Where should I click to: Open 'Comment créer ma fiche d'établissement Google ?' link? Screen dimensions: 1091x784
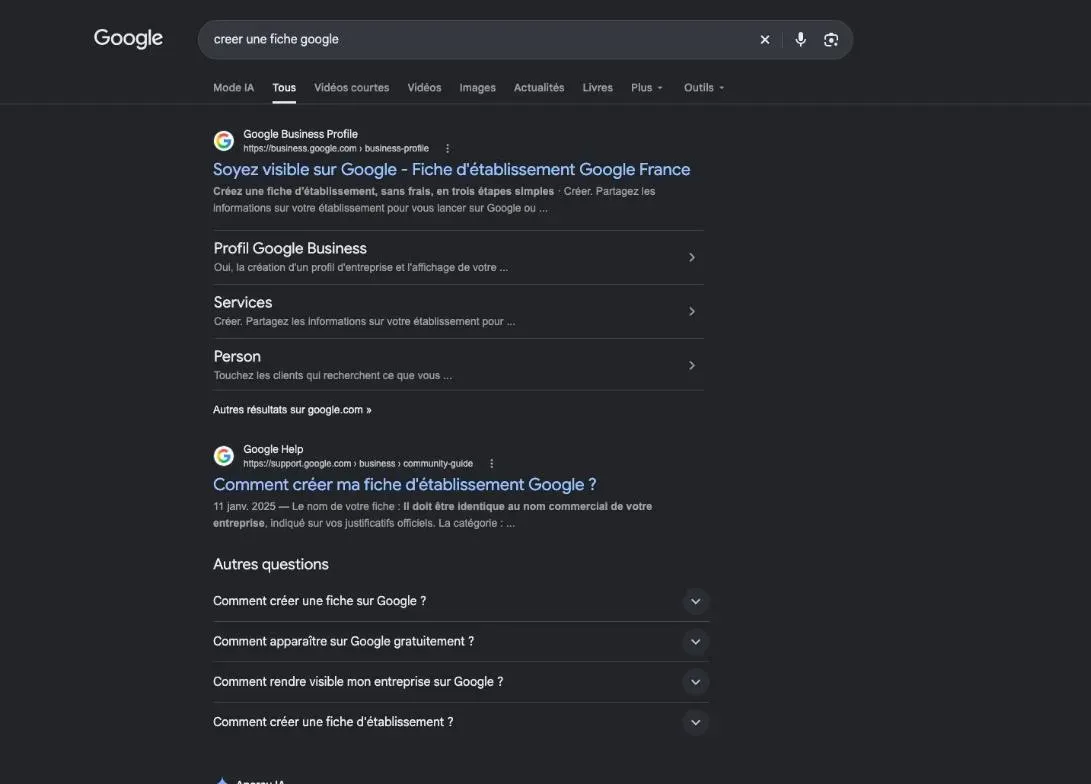pyautogui.click(x=404, y=485)
